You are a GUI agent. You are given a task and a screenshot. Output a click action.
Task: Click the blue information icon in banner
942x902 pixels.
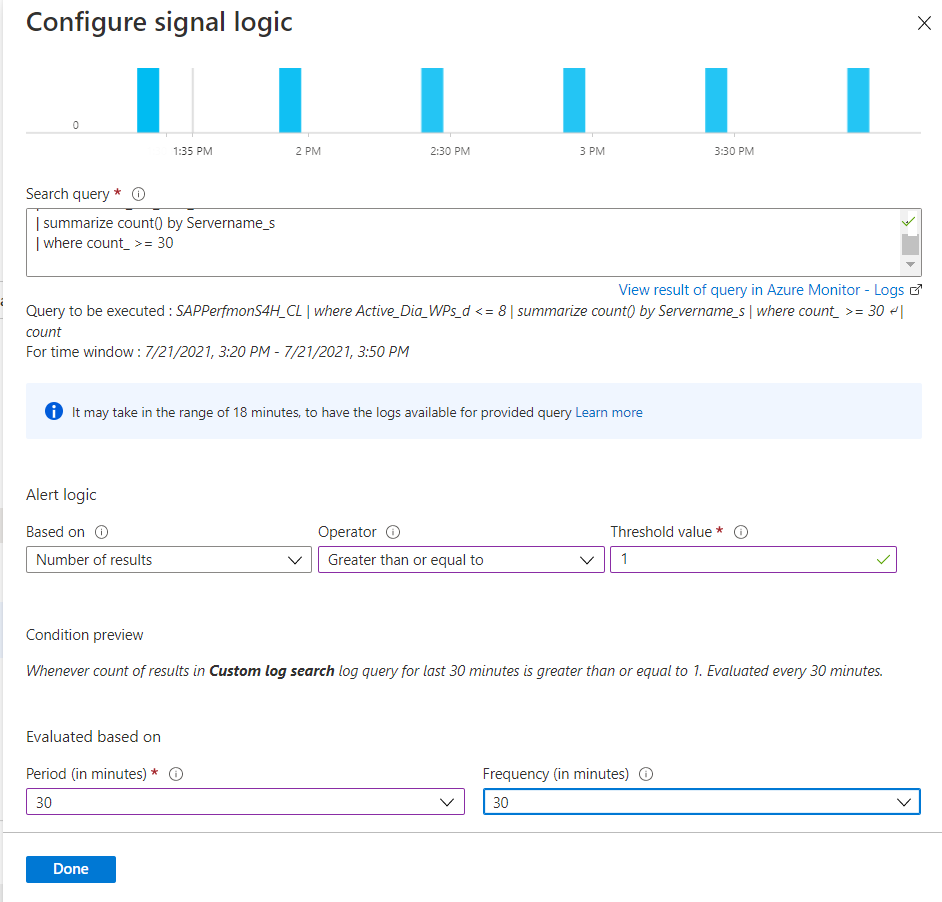53,412
